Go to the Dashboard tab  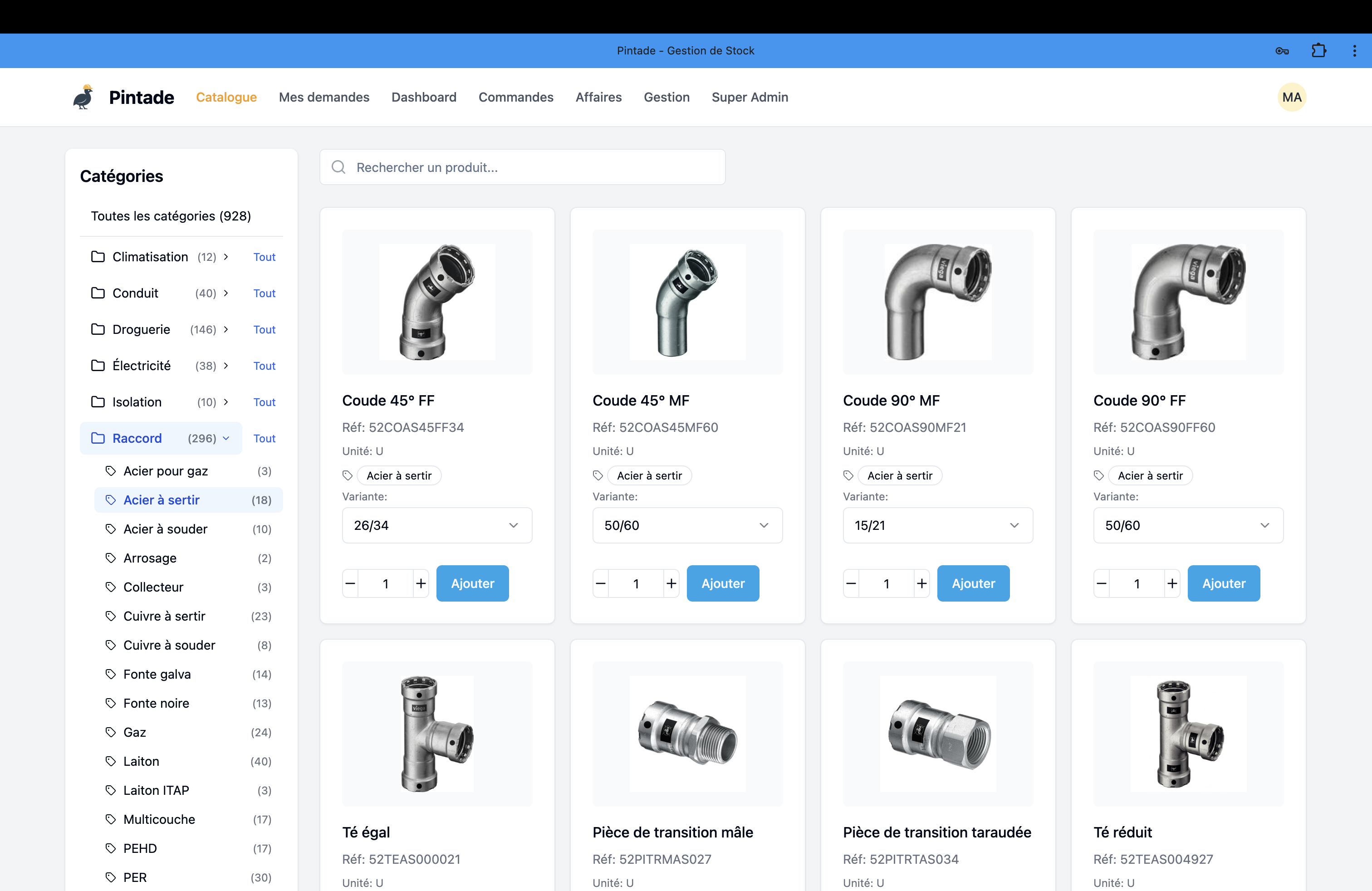423,97
